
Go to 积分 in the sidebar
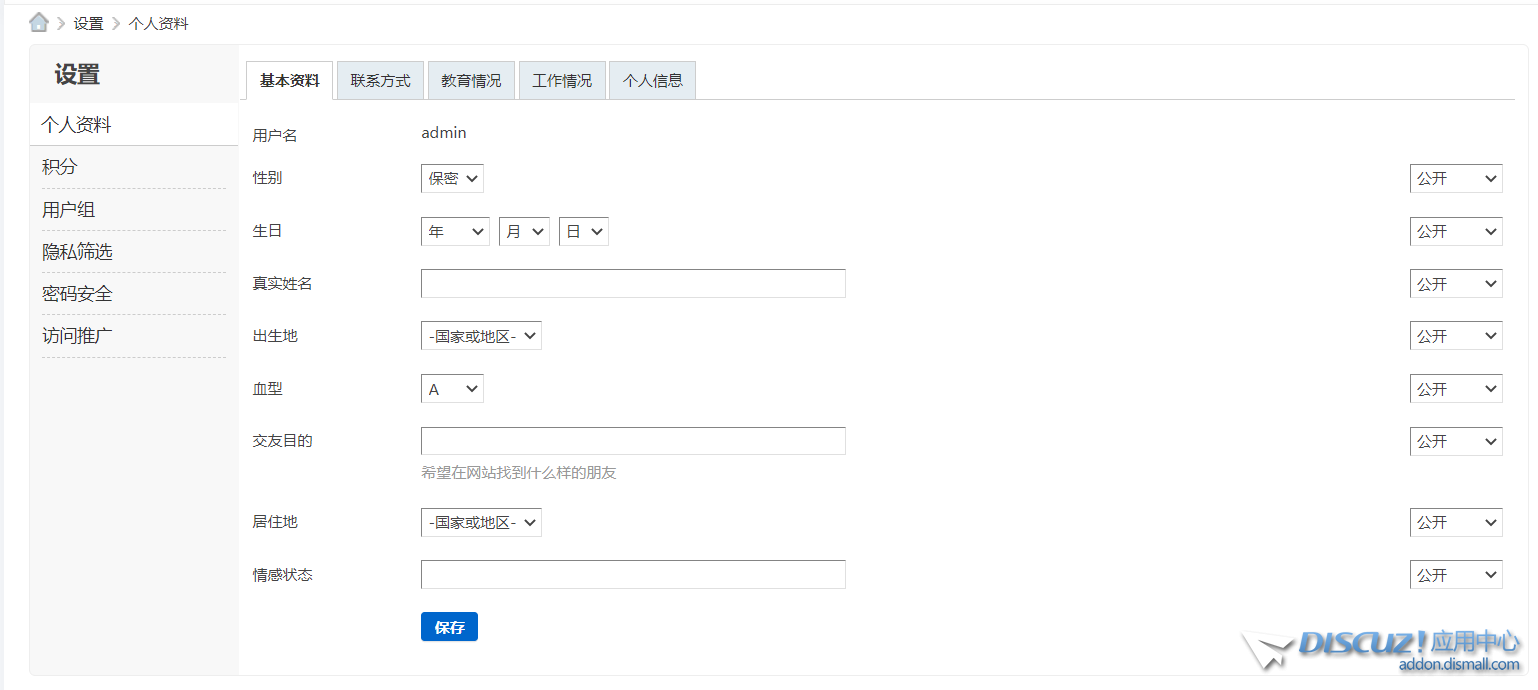pos(59,167)
